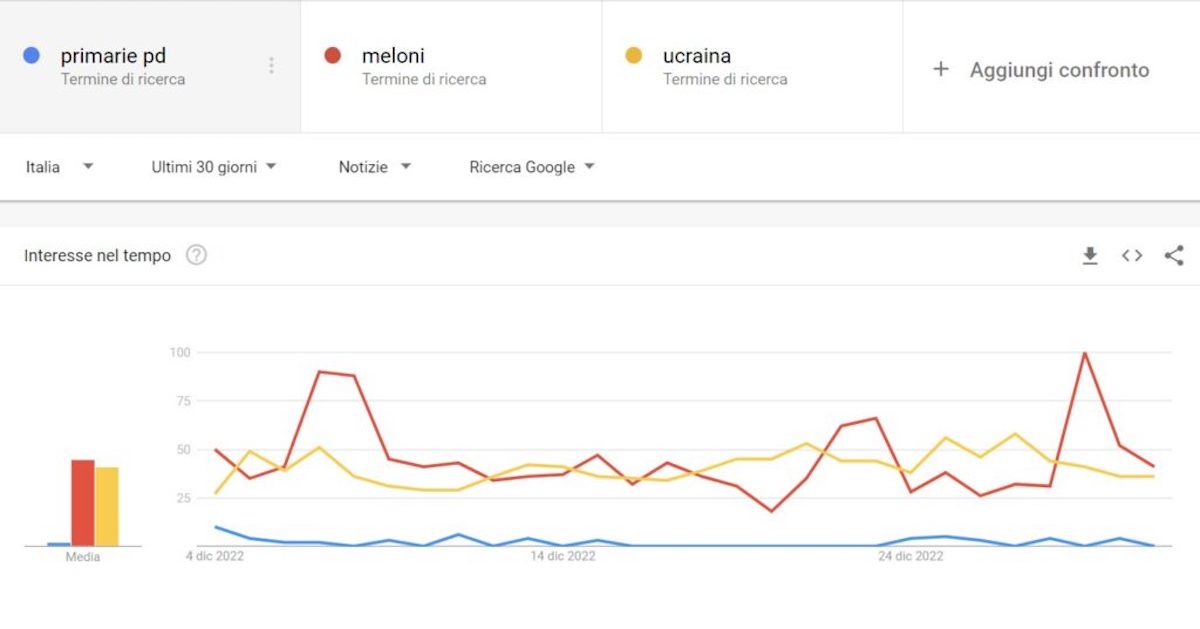Share the Interesse nel tempo chart

1174,256
